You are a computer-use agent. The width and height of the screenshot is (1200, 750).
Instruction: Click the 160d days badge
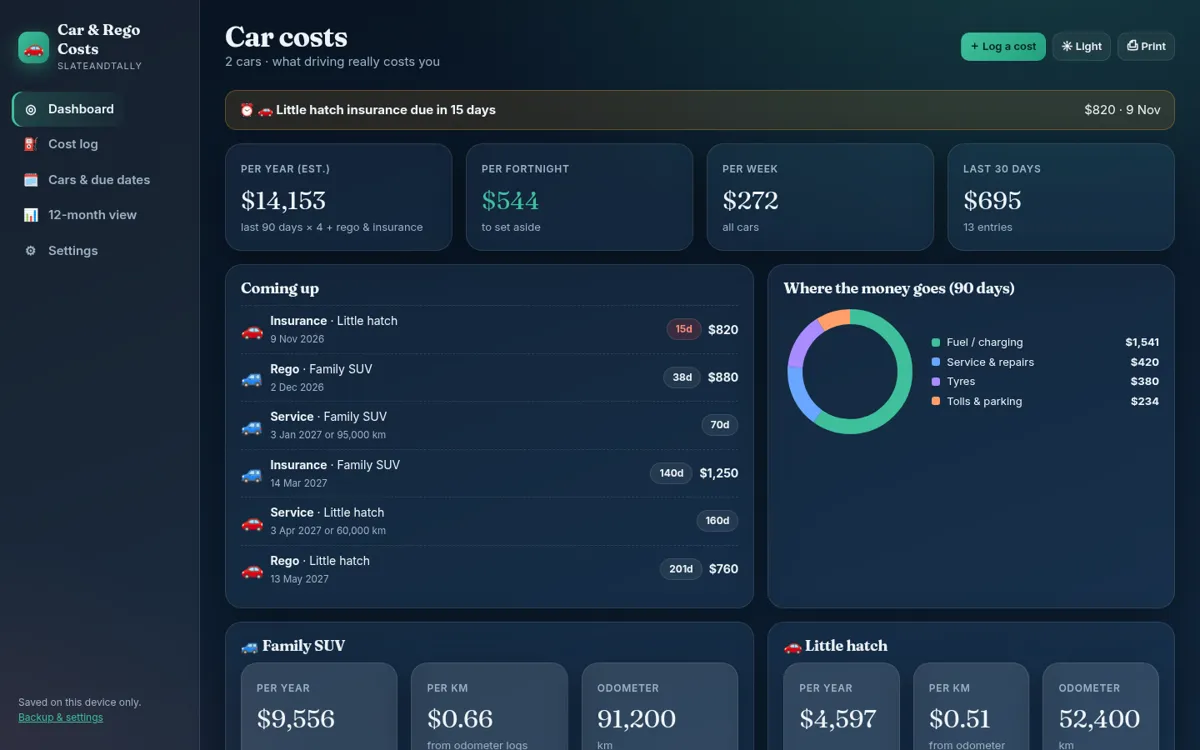point(718,521)
